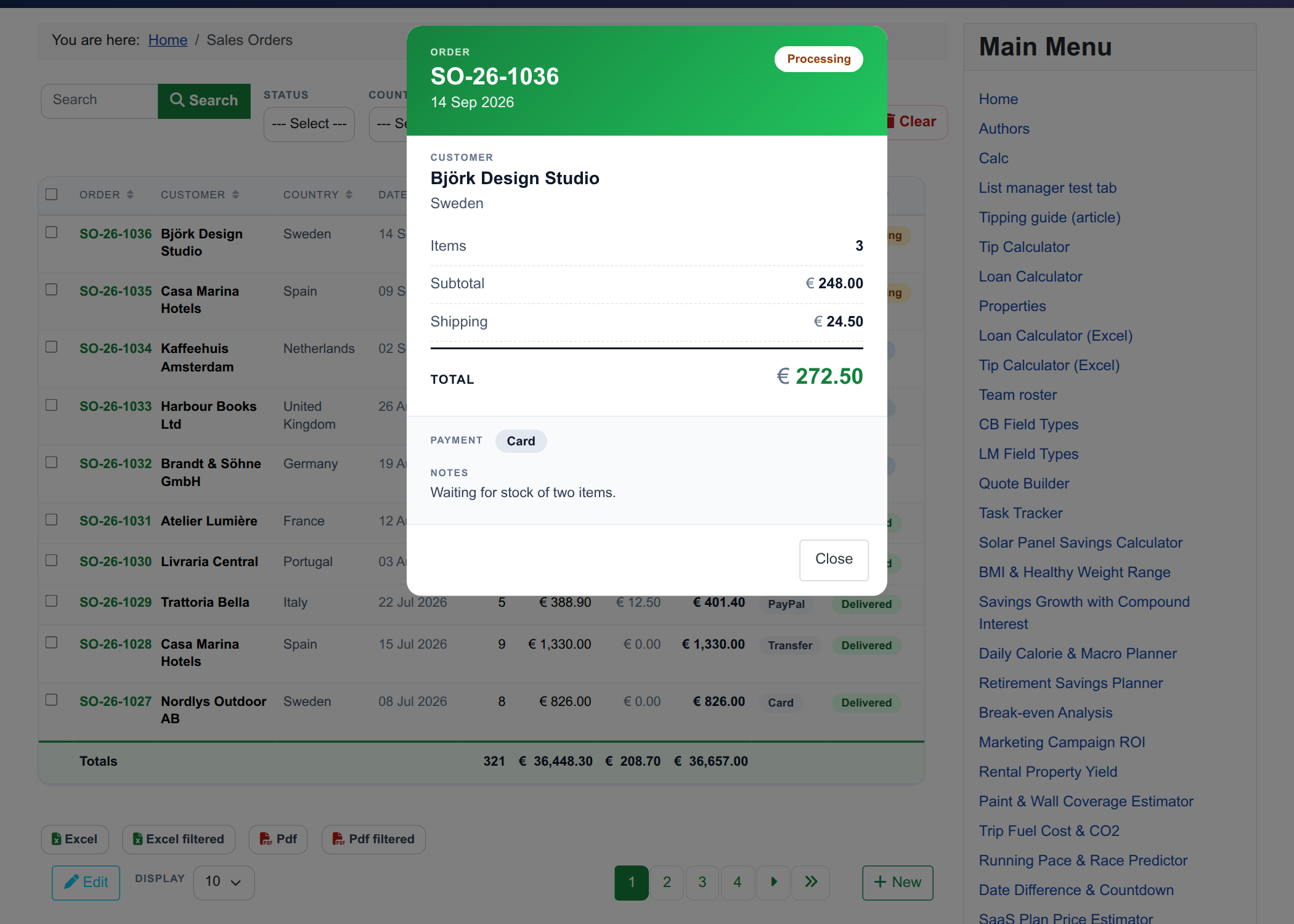
Task: Open order SO-26-1030 link
Action: [115, 562]
